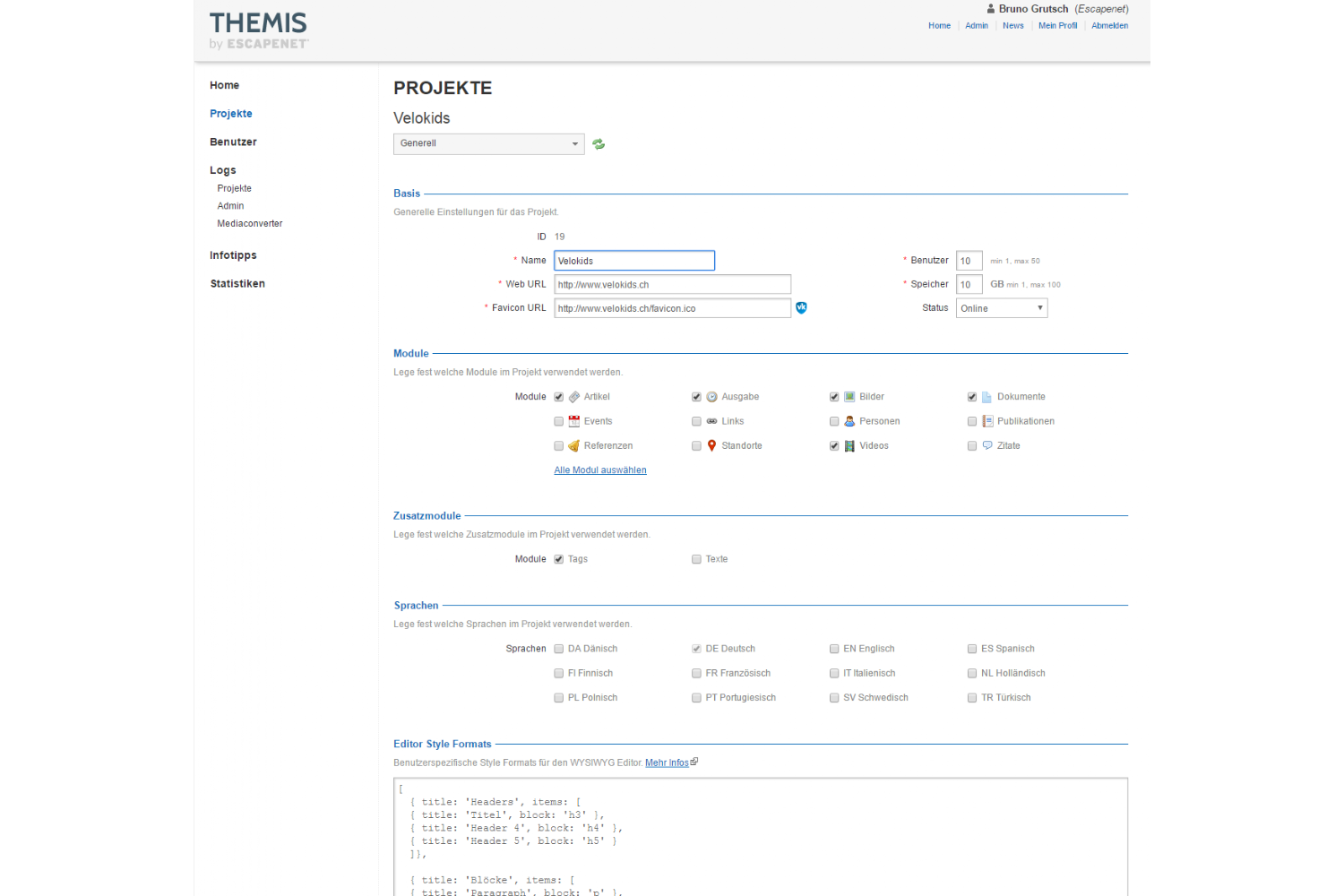Click into the Web URL field

coord(672,285)
